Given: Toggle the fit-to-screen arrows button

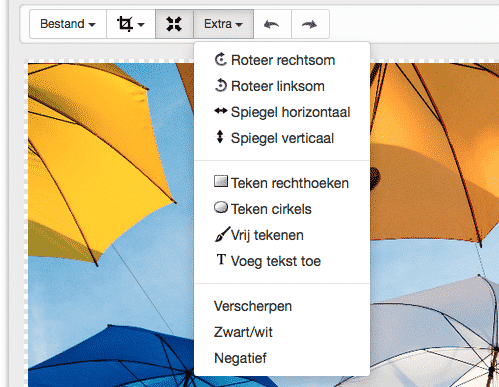Looking at the screenshot, I should pos(174,24).
